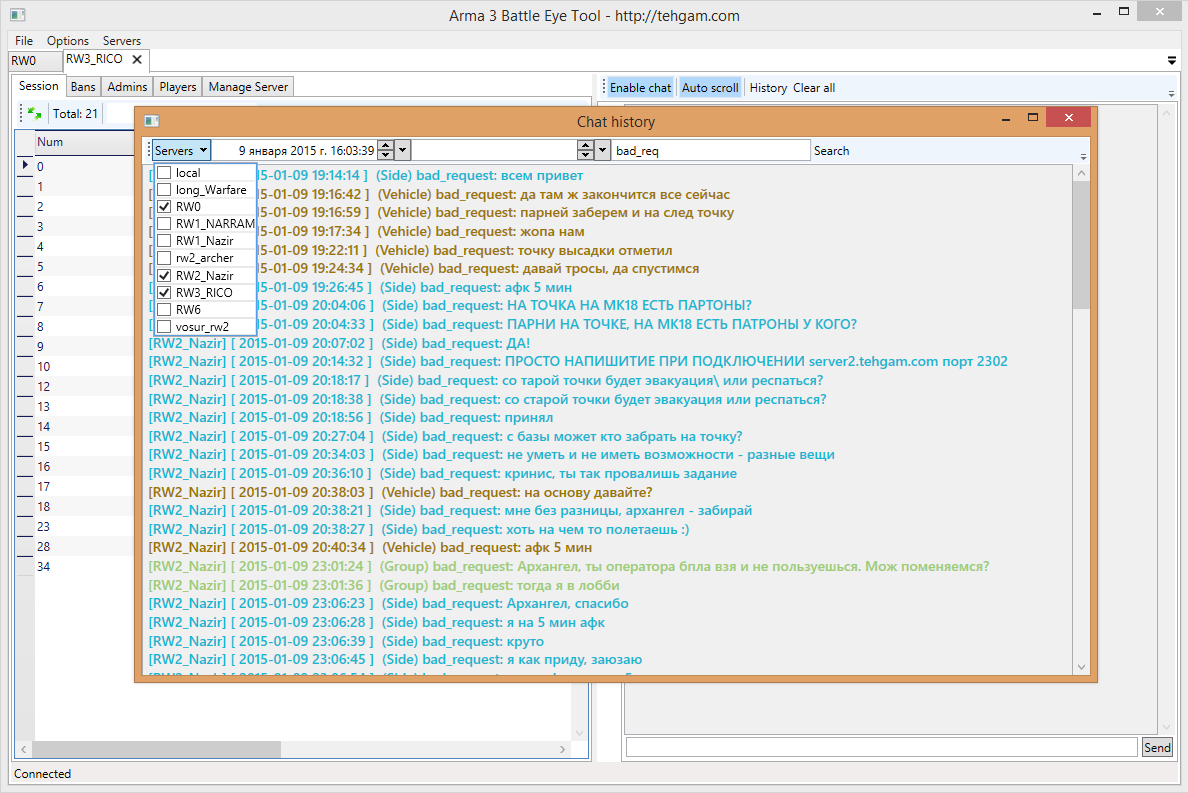Toggle the Auto scroll button

710,88
